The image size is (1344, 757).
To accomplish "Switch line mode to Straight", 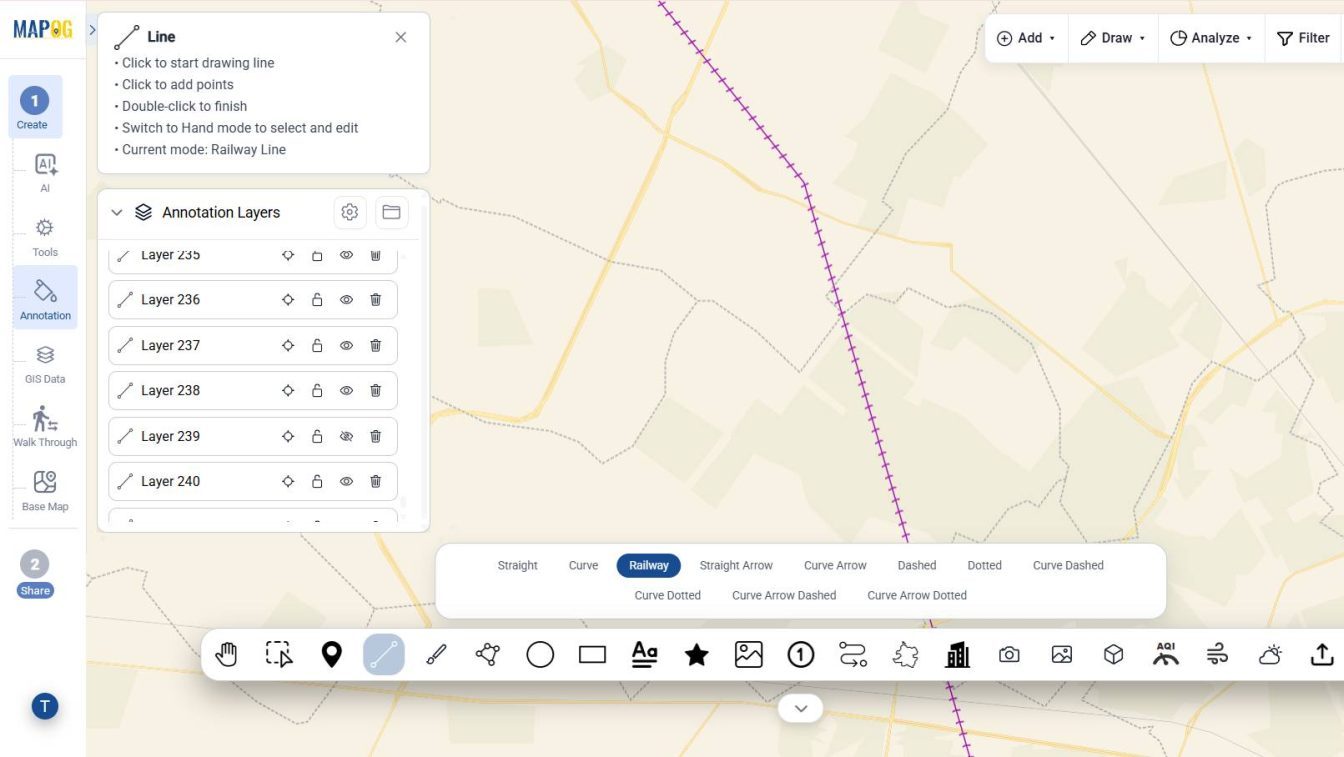I will (x=518, y=565).
